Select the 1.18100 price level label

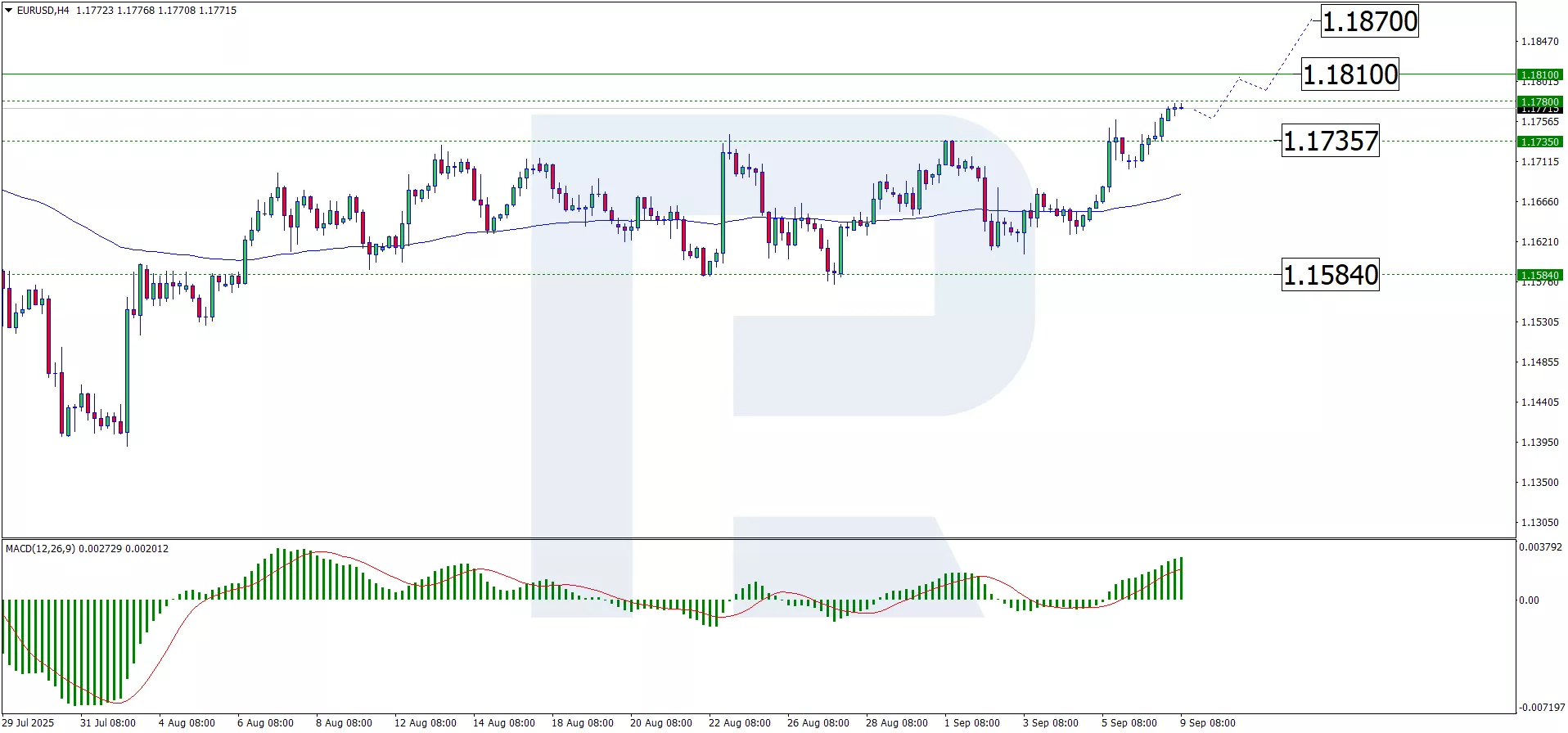pyautogui.click(x=1350, y=74)
